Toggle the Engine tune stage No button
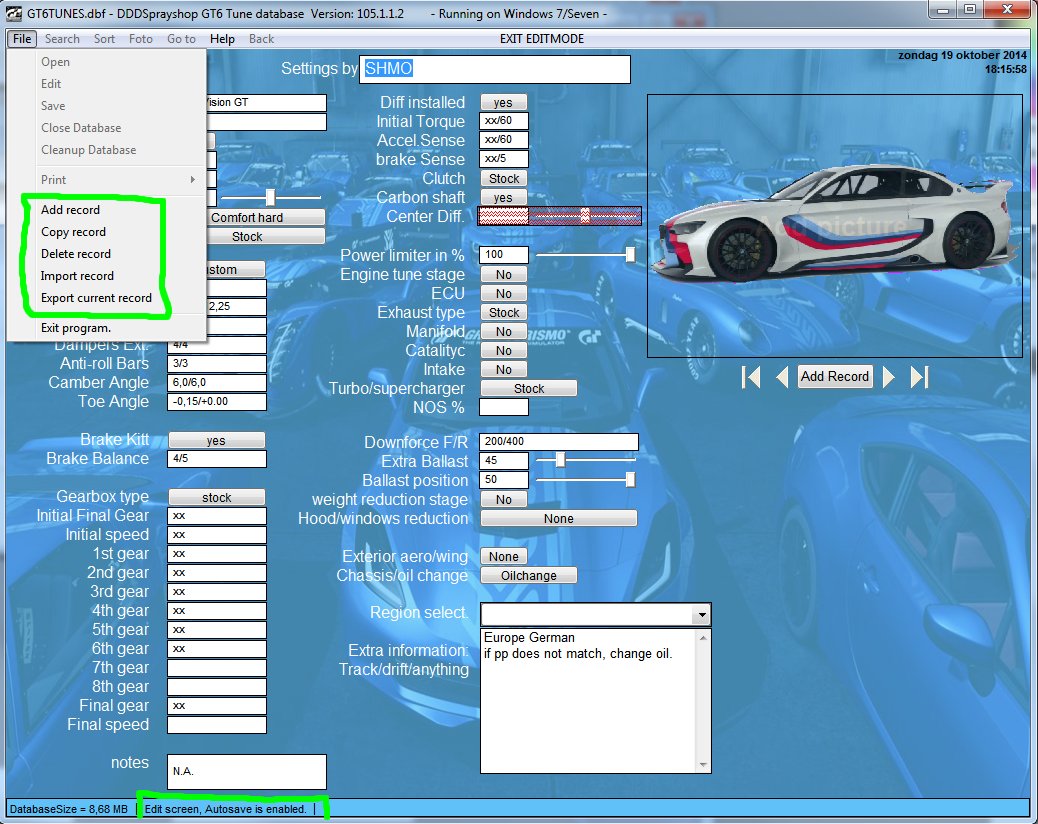 point(504,275)
